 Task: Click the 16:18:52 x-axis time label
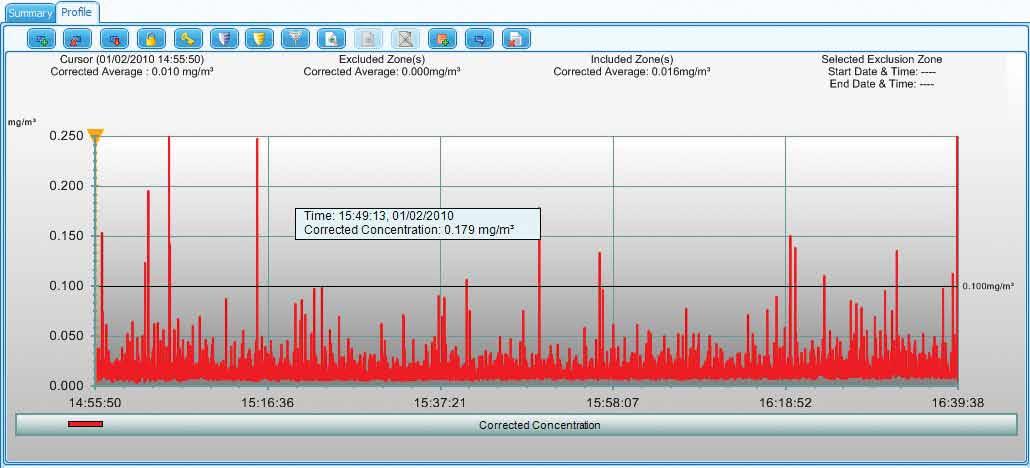(785, 403)
